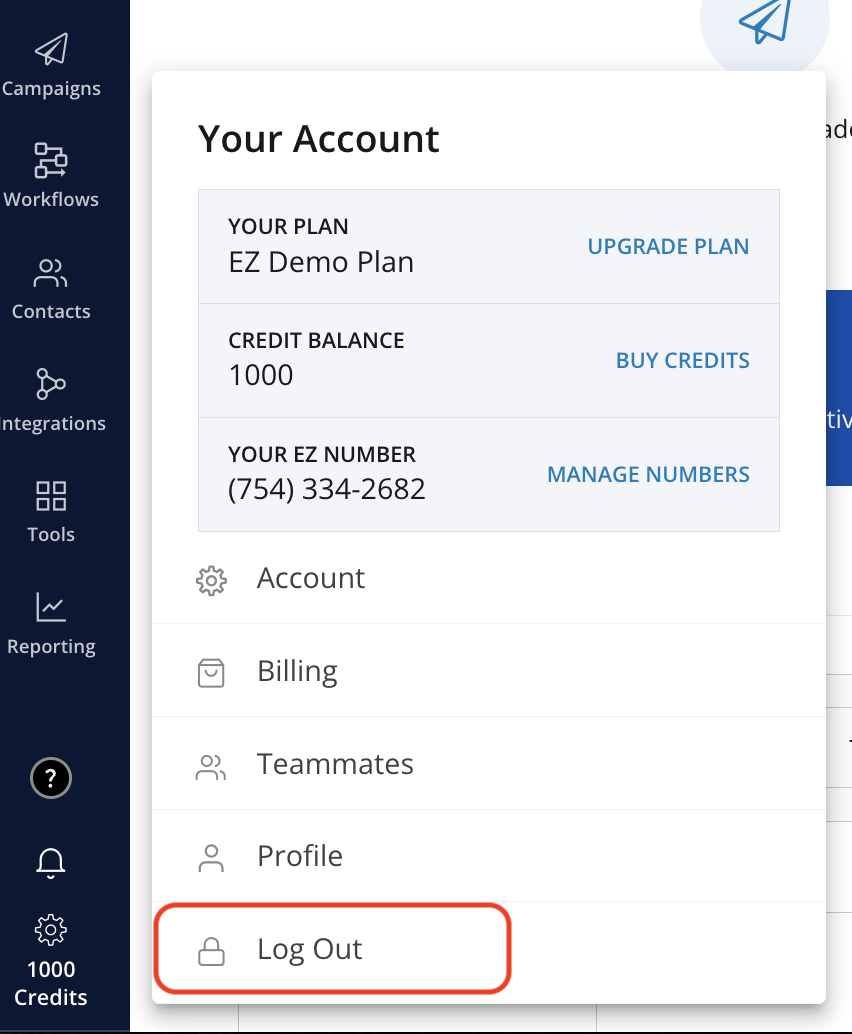Click the large paper plane icon in the top circle
852x1034 pixels.
click(x=765, y=21)
